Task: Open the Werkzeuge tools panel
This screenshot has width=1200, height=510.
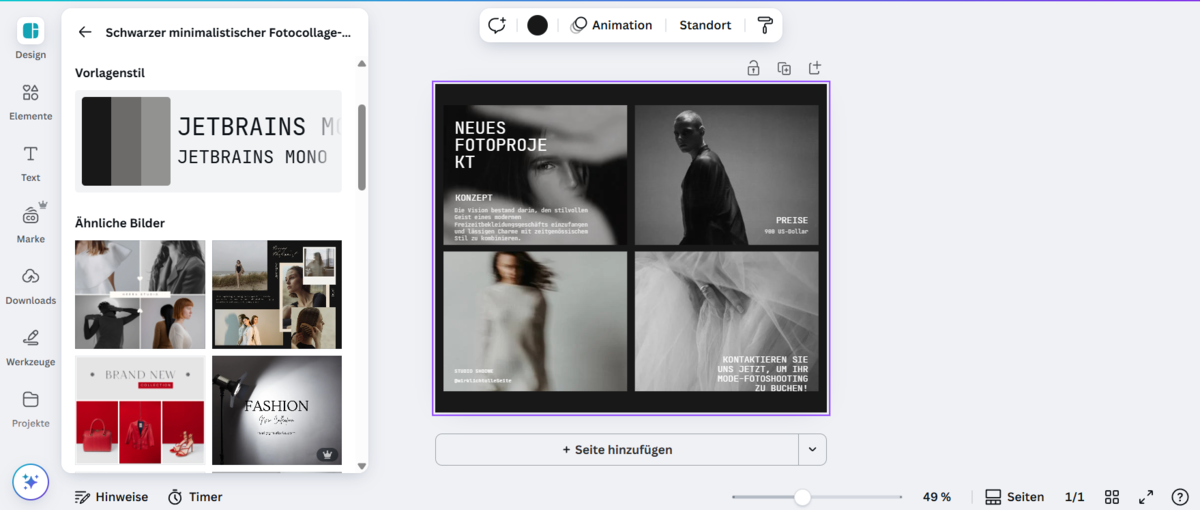Action: click(x=30, y=338)
